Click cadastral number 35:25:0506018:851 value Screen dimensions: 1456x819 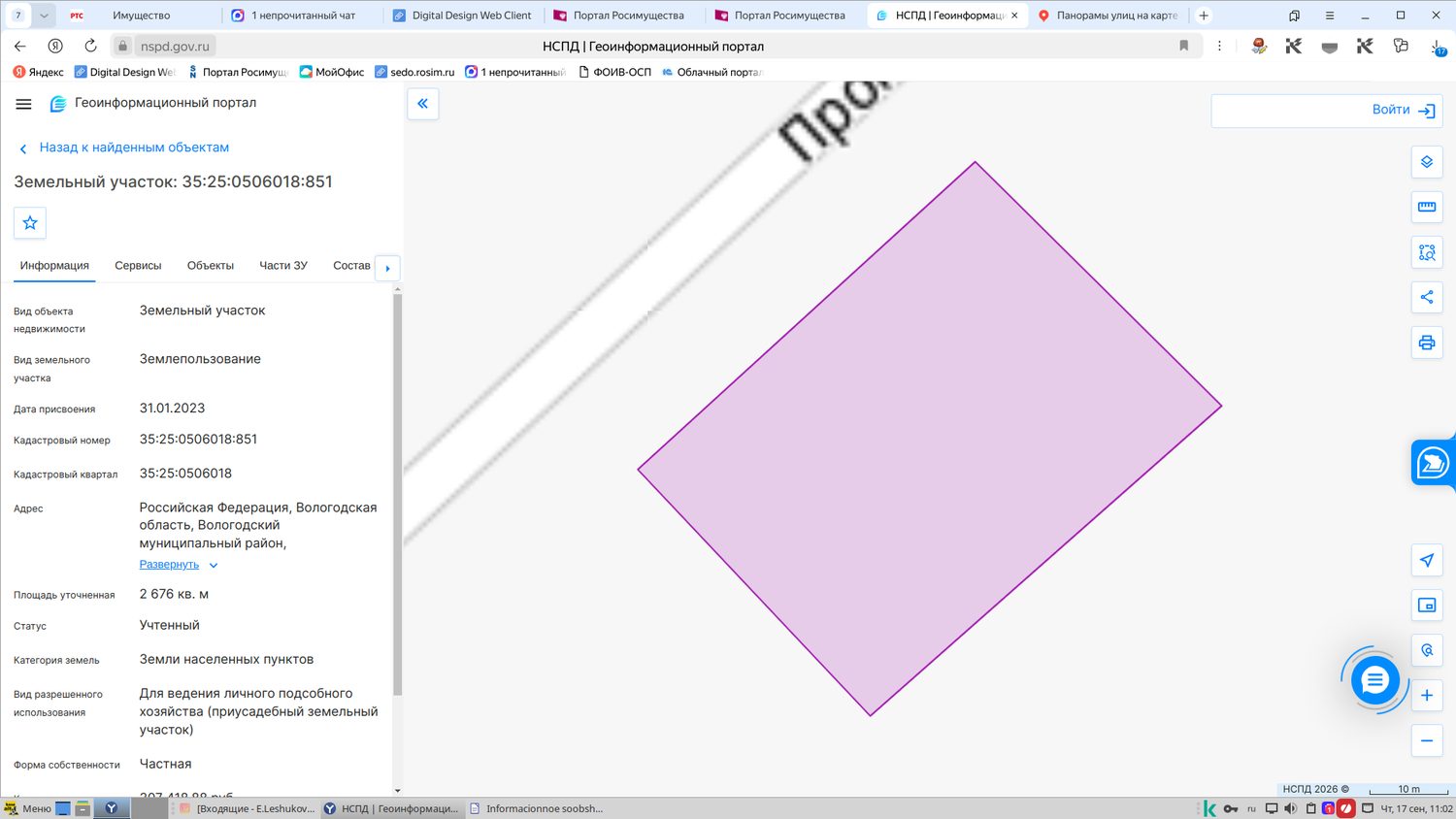tap(198, 440)
